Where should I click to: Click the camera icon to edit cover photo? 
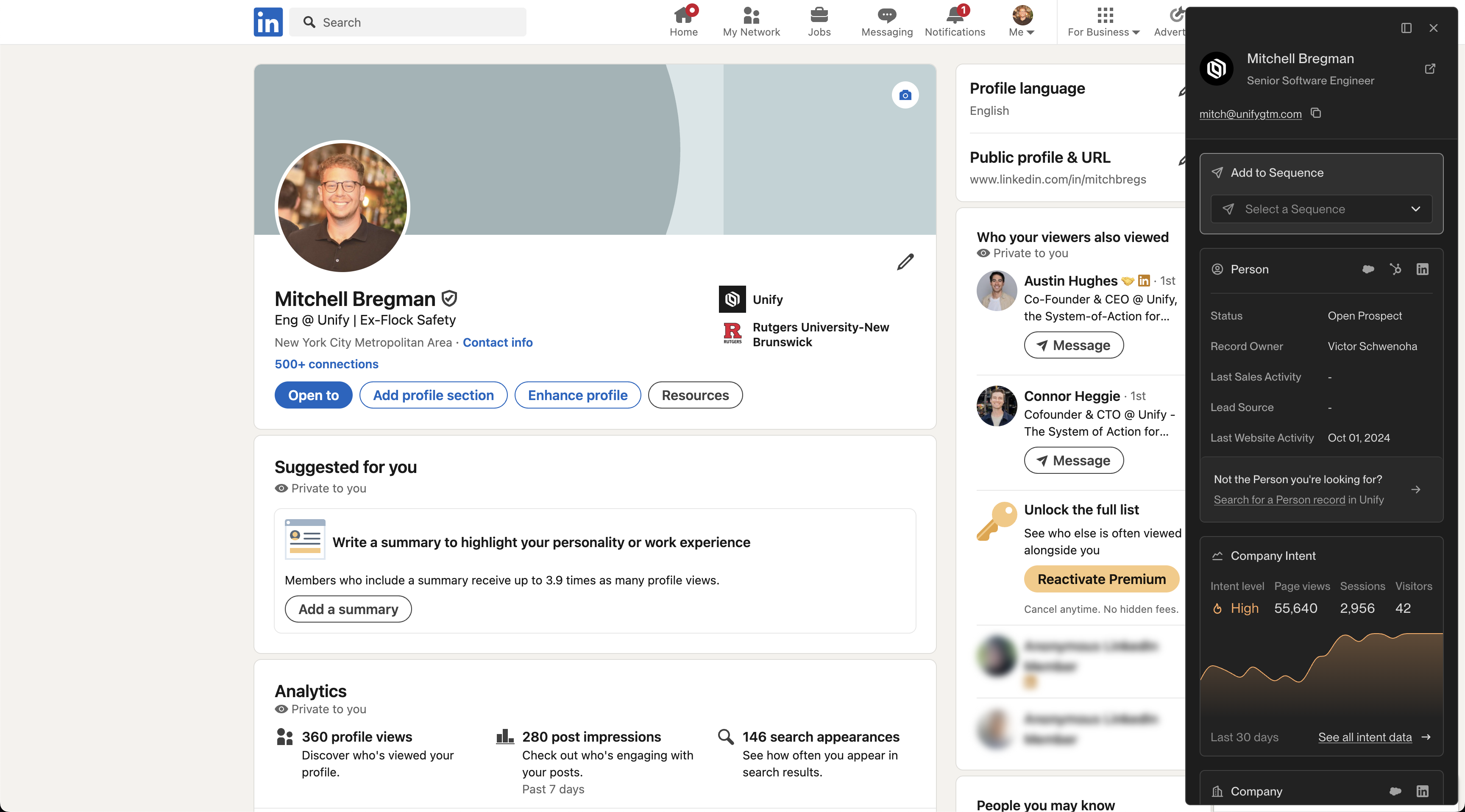905,95
